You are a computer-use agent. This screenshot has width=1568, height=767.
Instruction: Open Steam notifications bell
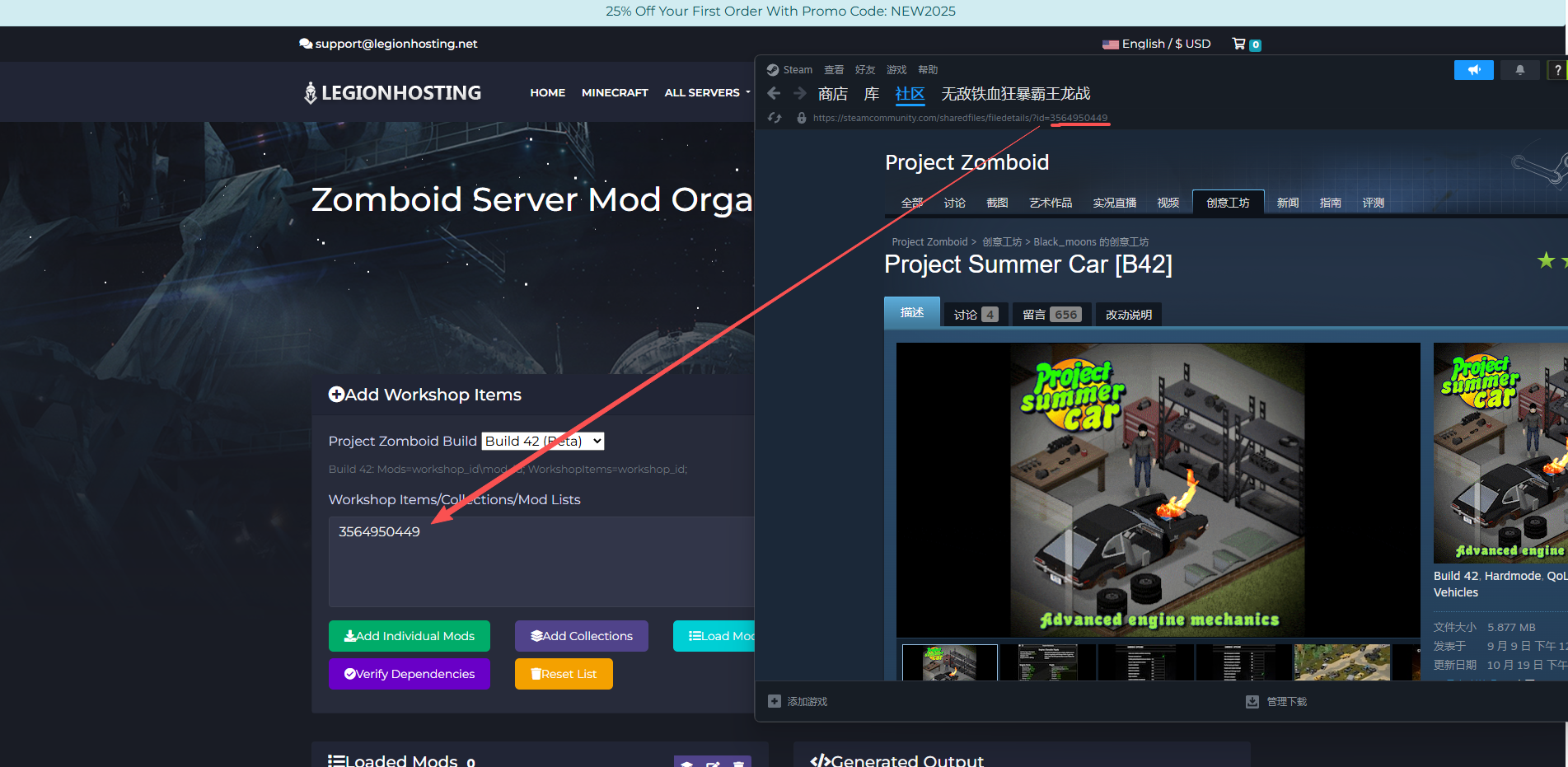tap(1519, 70)
